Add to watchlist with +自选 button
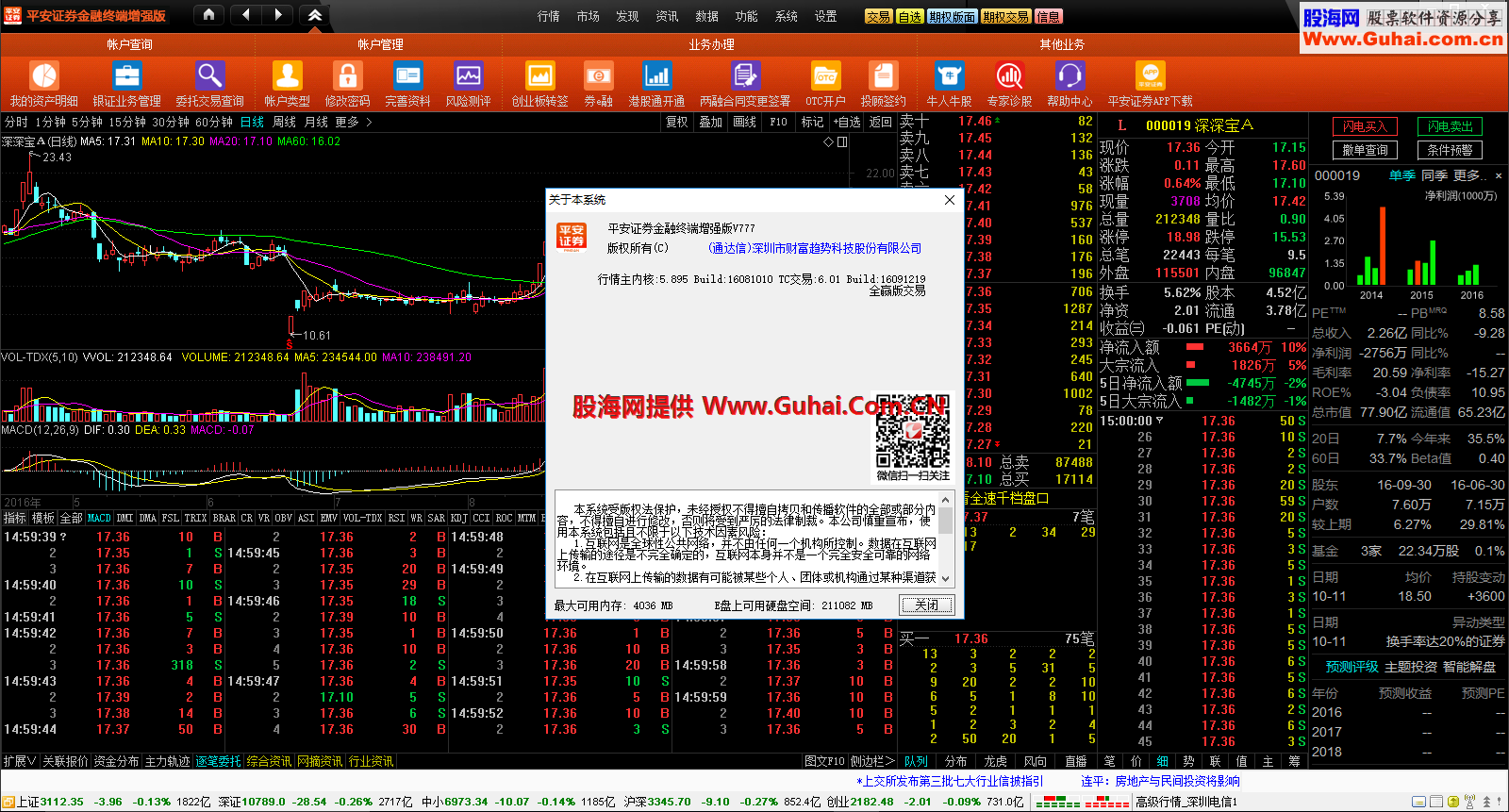The image size is (1509, 812). coord(846,122)
